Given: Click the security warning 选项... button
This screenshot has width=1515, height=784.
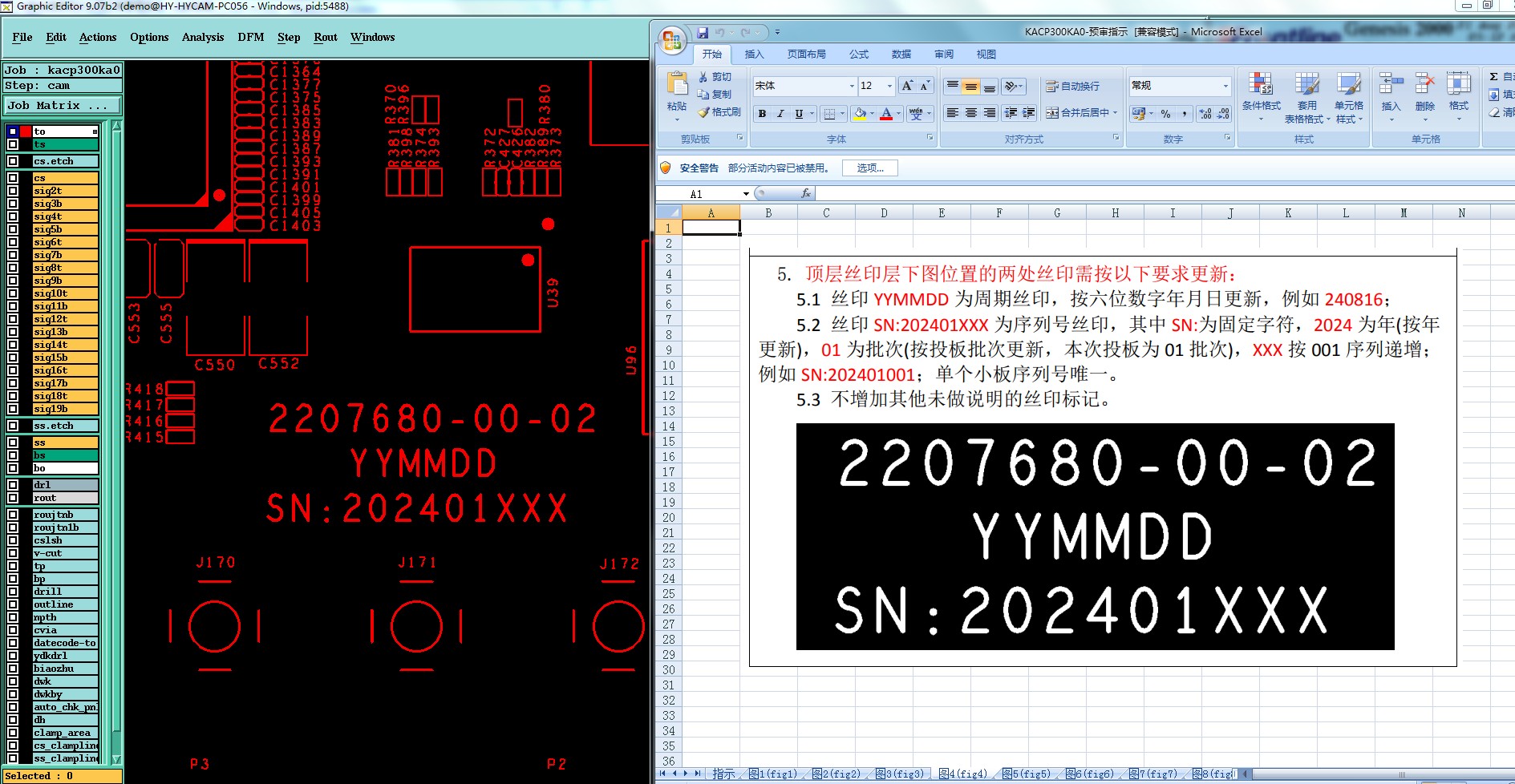Looking at the screenshot, I should [870, 168].
